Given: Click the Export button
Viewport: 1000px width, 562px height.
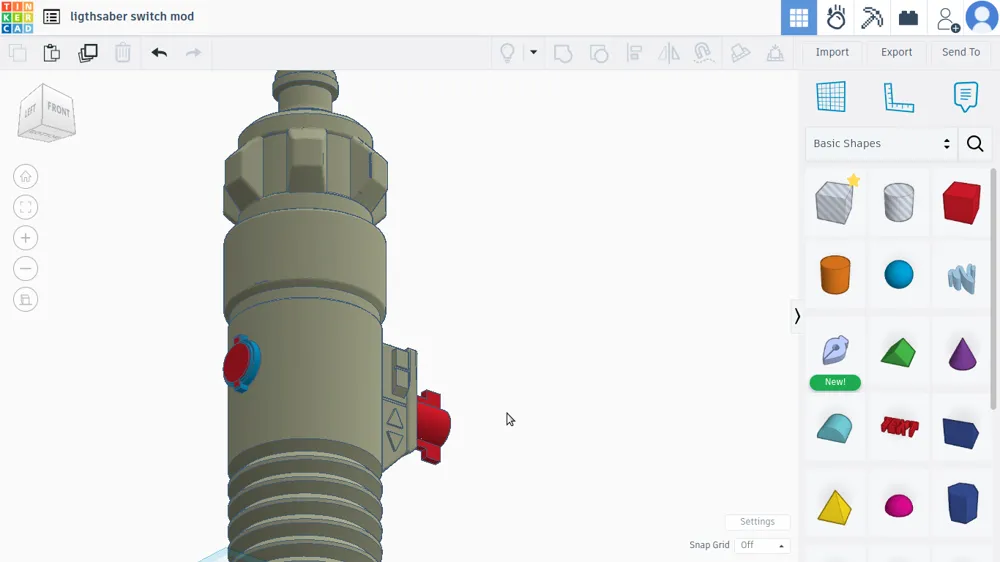Looking at the screenshot, I should [x=896, y=52].
